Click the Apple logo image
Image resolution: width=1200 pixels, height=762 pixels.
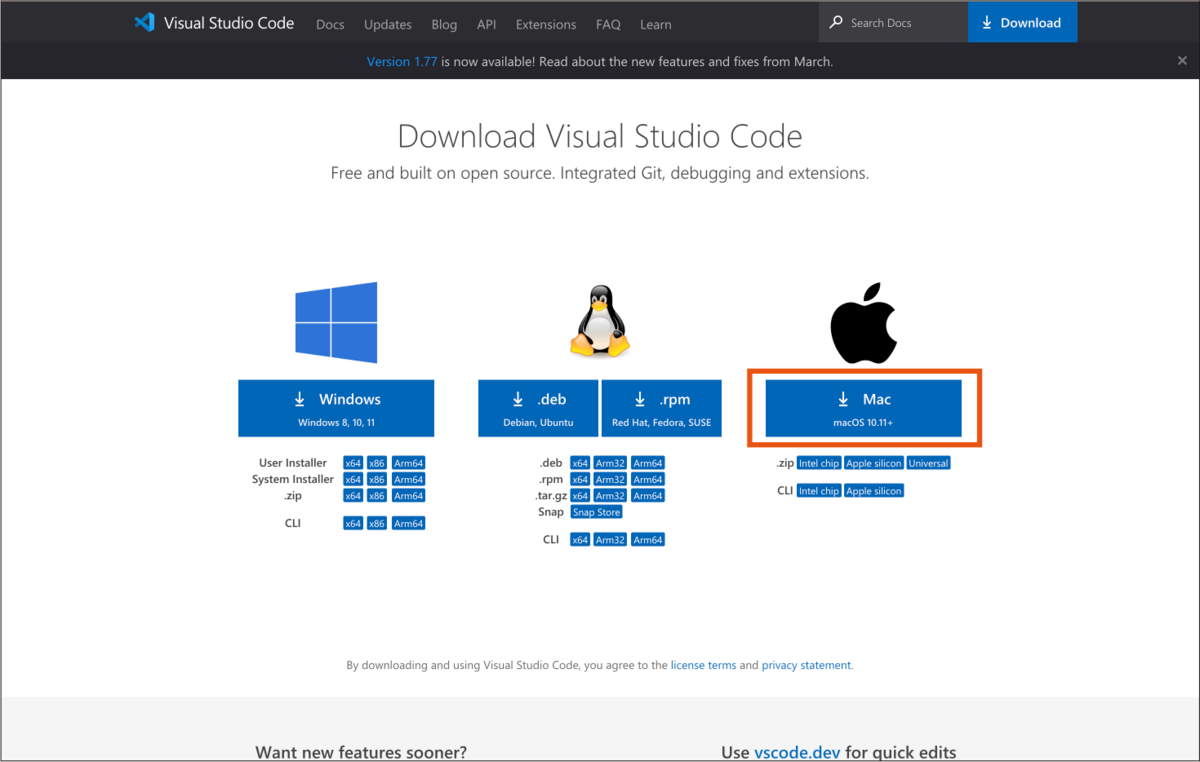coord(864,322)
